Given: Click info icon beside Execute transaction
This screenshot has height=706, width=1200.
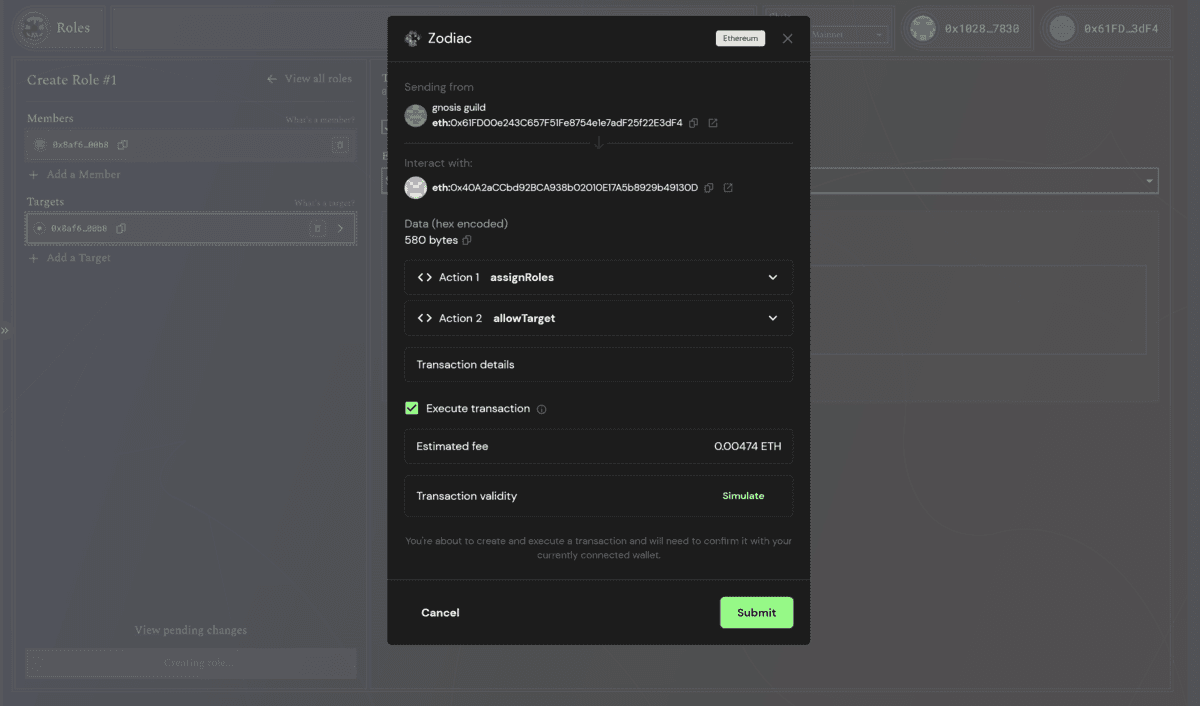Looking at the screenshot, I should 542,409.
